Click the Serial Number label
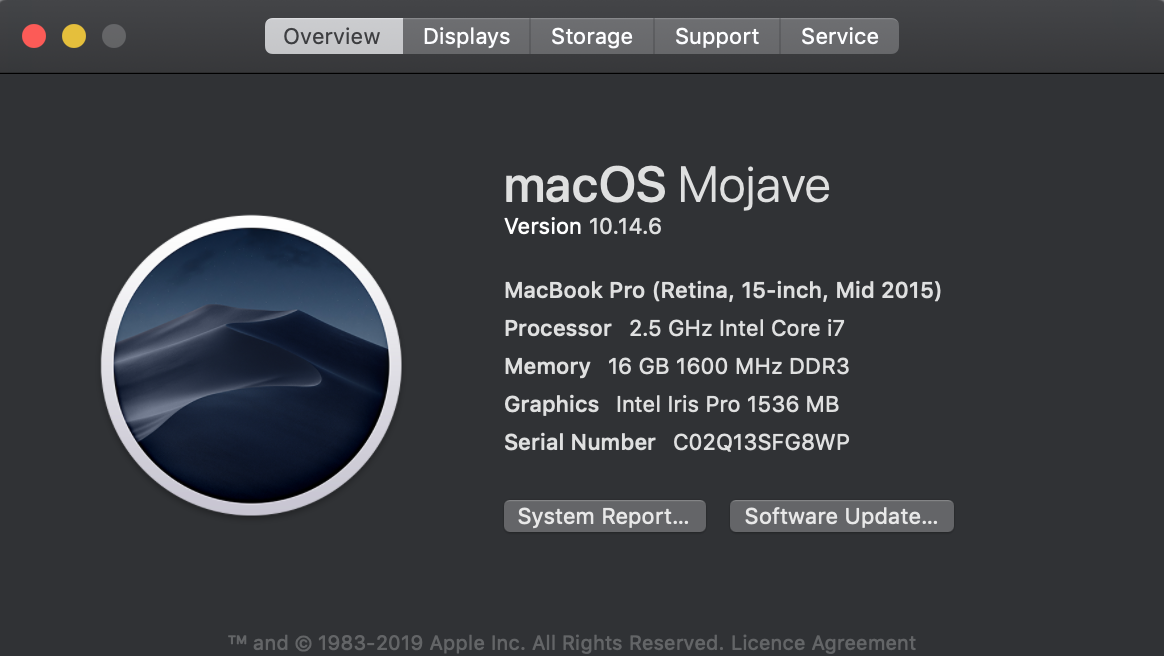Screen dimensions: 1164x656 (x=580, y=442)
